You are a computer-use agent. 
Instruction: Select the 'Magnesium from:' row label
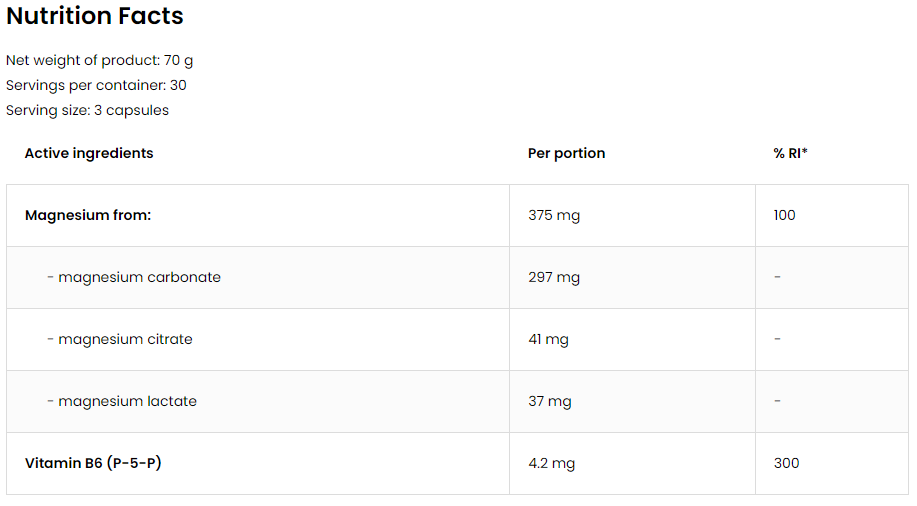(x=88, y=215)
